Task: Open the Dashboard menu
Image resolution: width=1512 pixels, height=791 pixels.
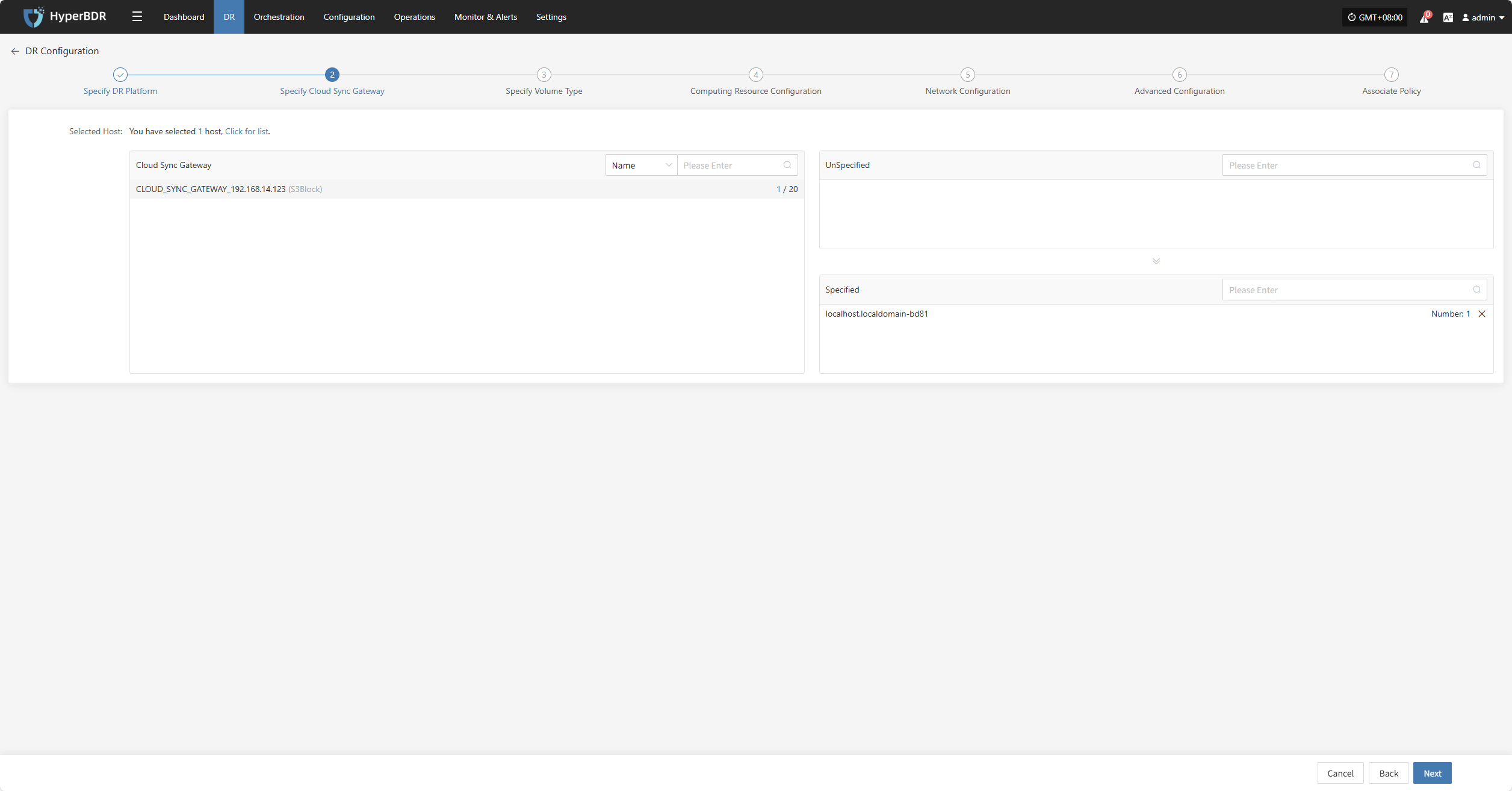Action: pos(184,17)
